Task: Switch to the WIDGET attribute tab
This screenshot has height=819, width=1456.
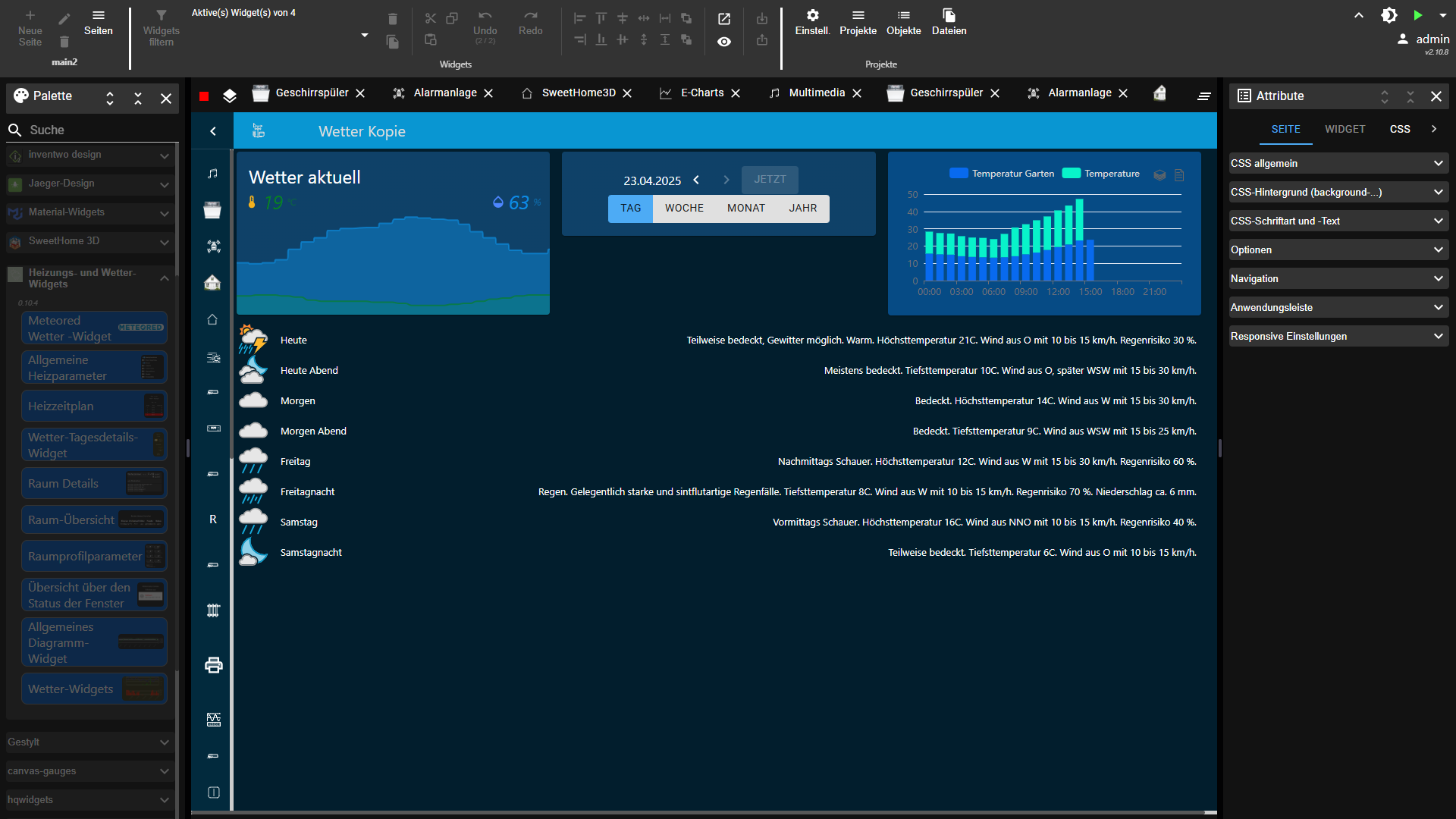Action: pyautogui.click(x=1345, y=129)
